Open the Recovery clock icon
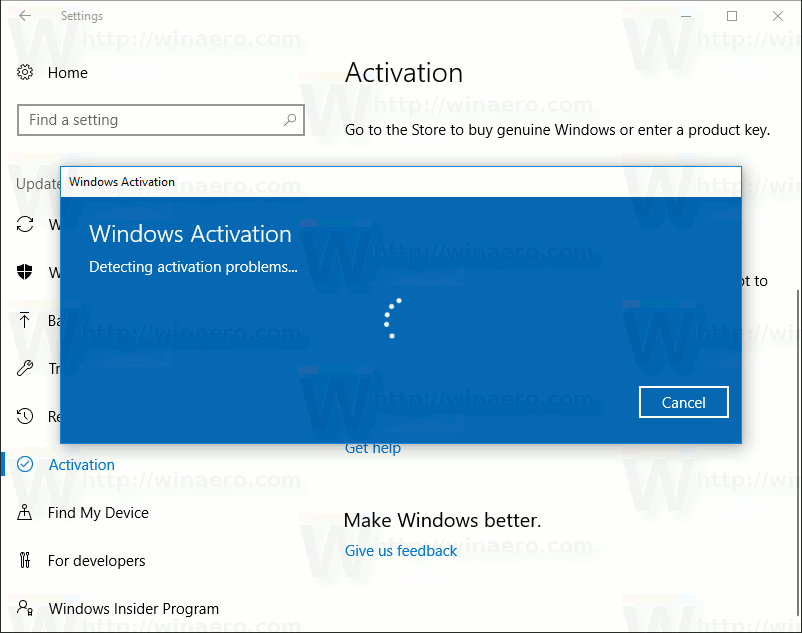 tap(24, 417)
